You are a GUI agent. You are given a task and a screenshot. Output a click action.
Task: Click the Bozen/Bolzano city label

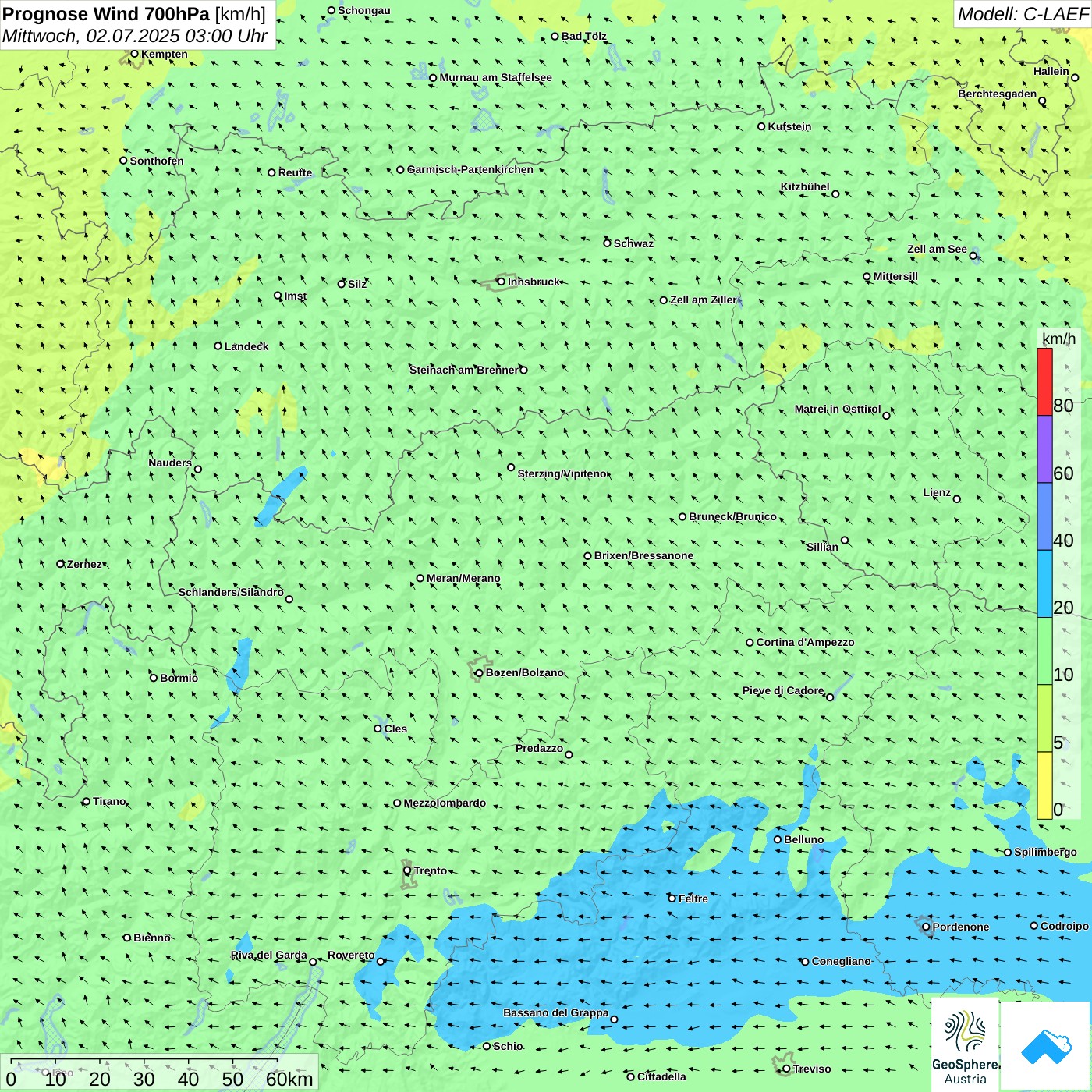click(x=524, y=672)
